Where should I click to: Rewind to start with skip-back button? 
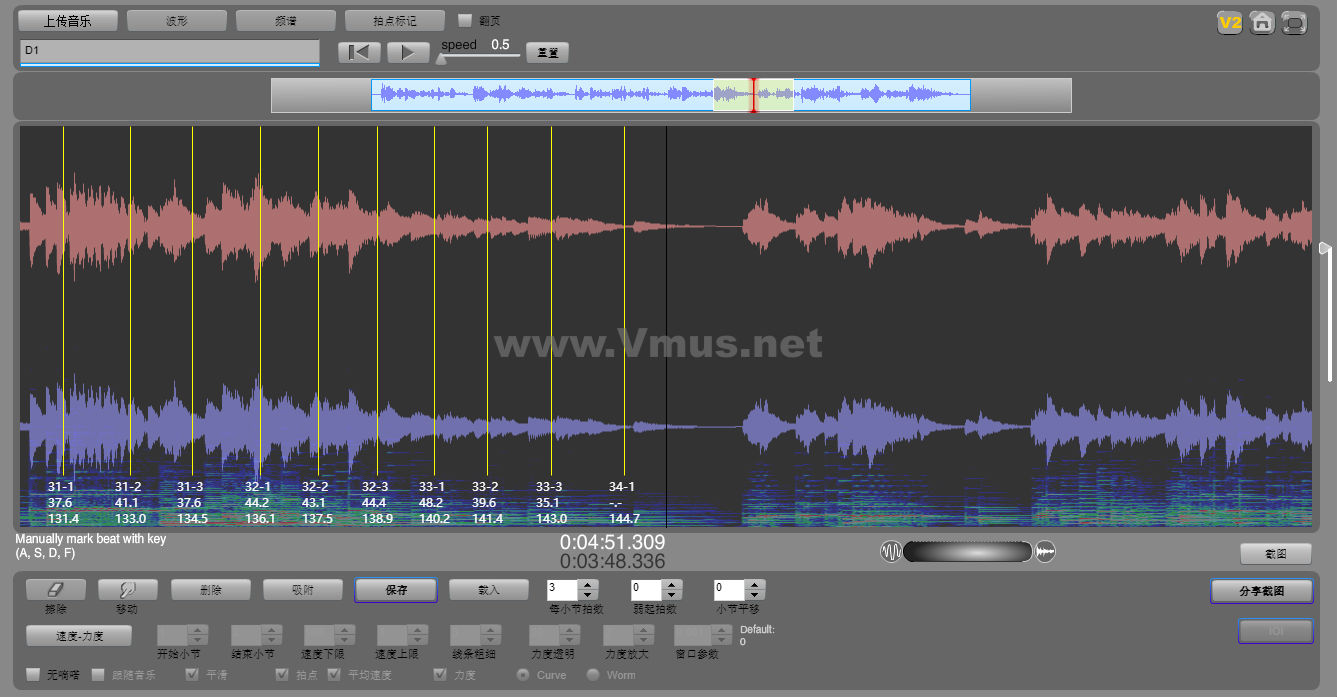click(358, 53)
